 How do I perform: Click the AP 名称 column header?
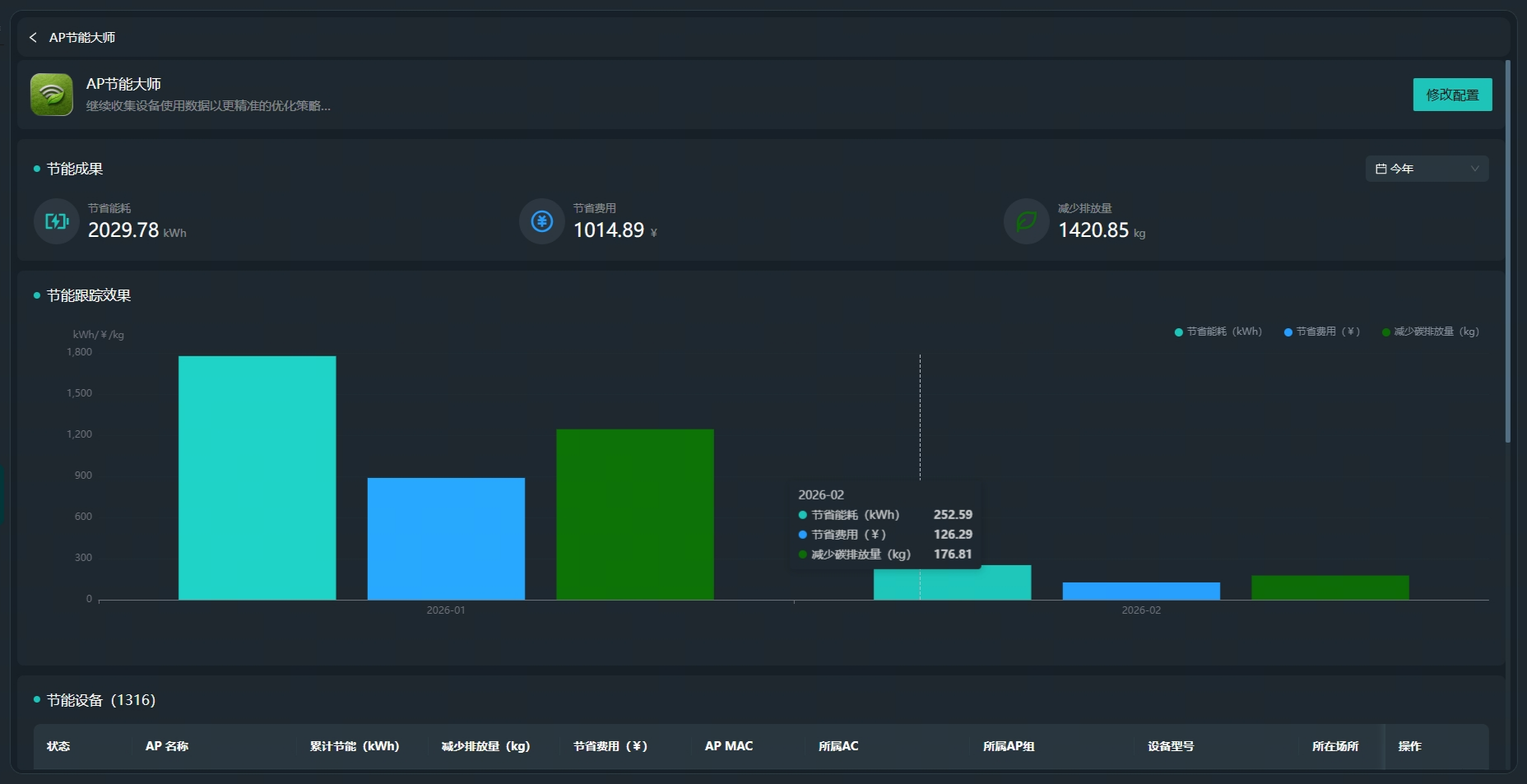(167, 746)
